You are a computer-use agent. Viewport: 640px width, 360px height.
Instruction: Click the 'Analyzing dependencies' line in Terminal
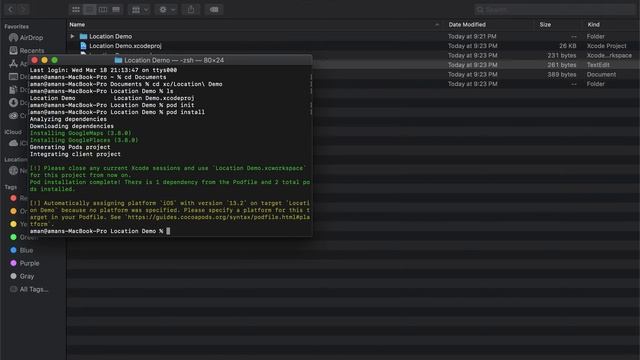68,119
